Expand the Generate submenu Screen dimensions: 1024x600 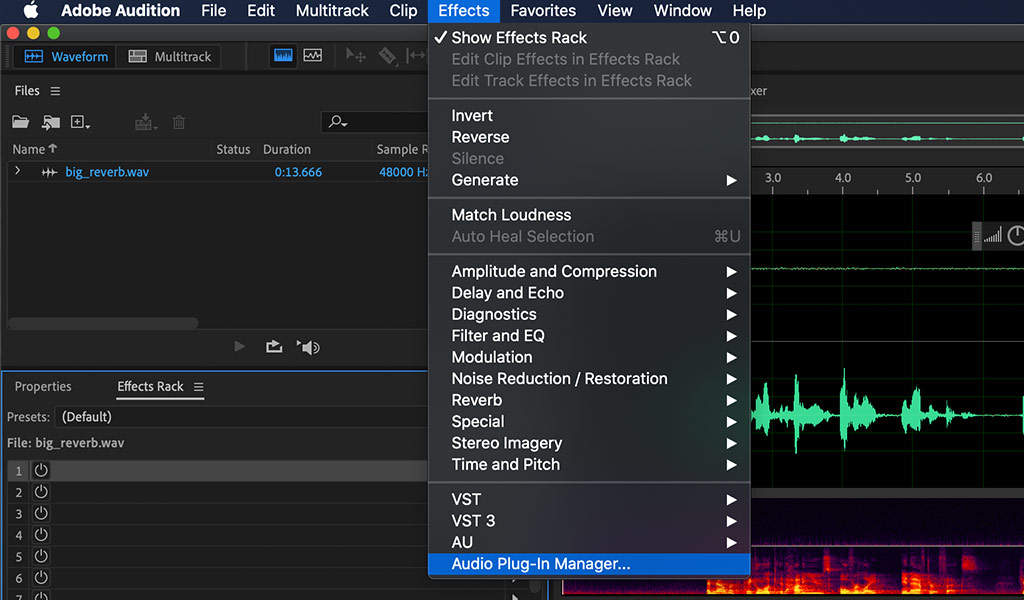coord(588,180)
